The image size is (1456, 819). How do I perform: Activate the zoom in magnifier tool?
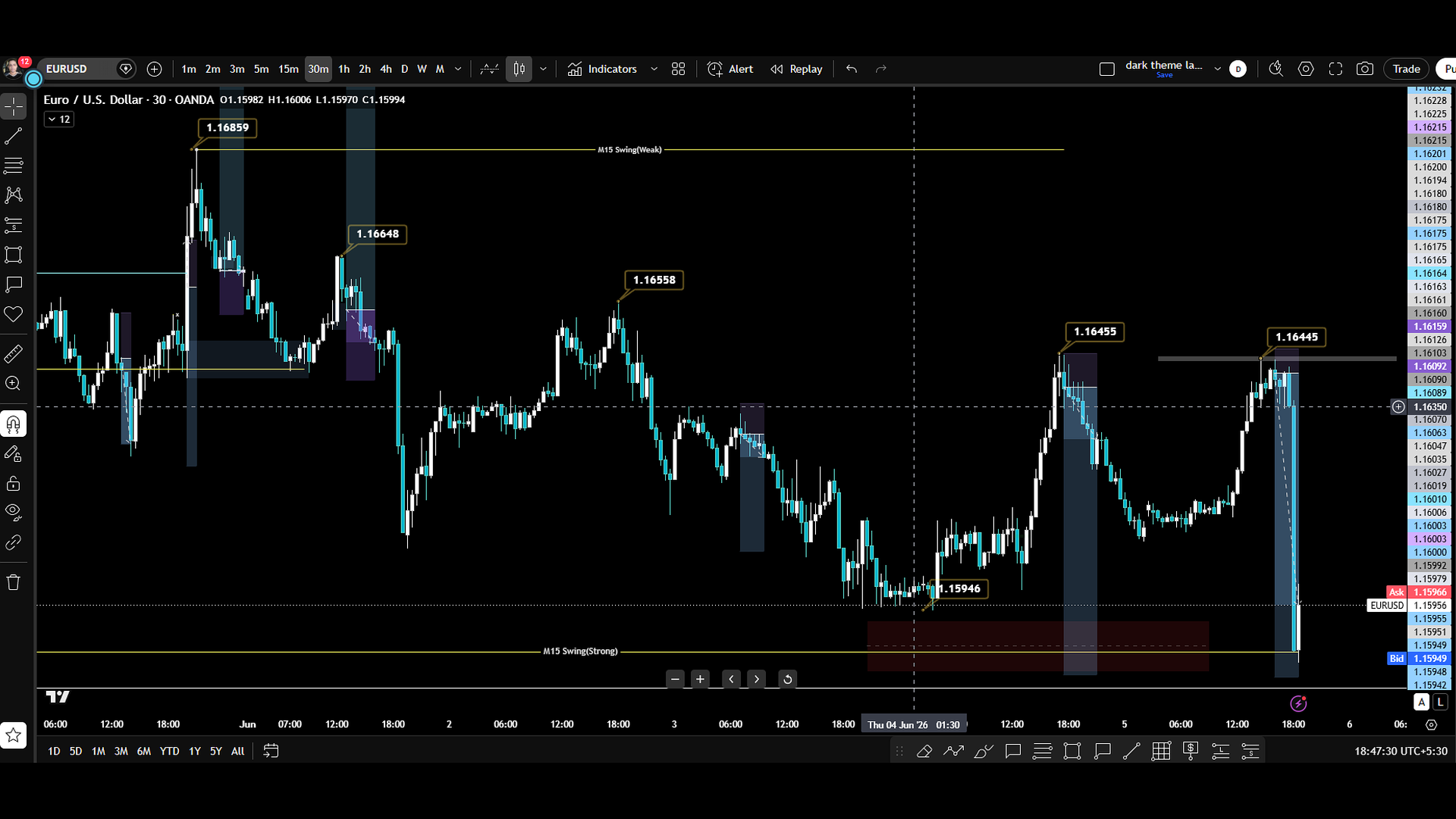14,384
